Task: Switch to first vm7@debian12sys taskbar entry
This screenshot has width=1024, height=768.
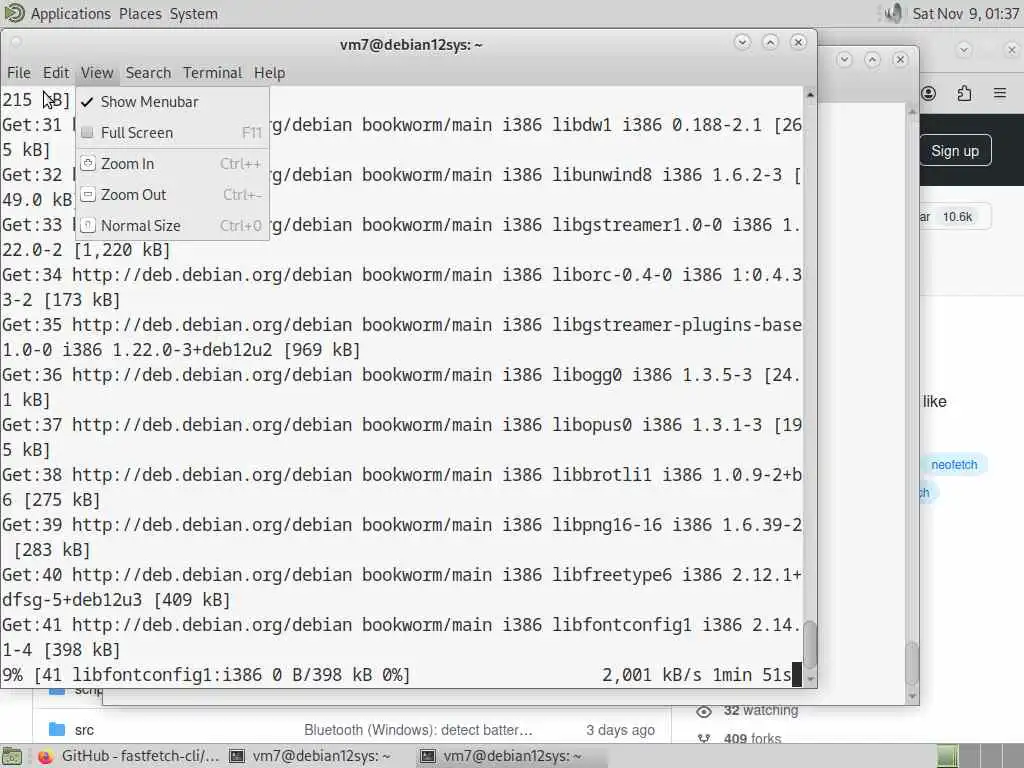Action: click(x=311, y=756)
